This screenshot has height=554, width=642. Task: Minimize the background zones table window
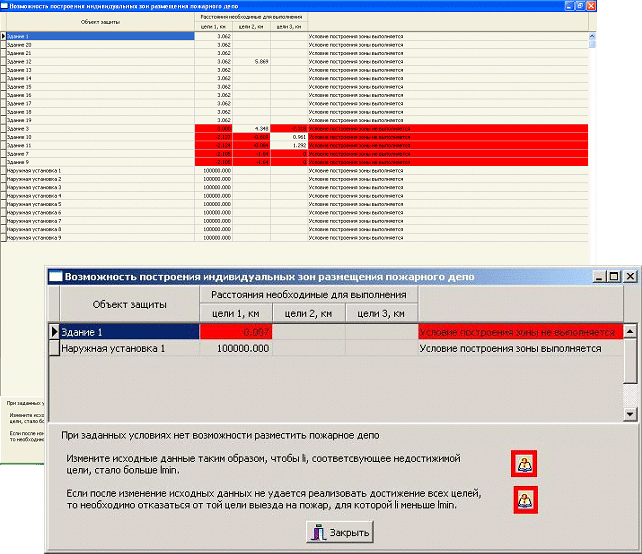click(x=567, y=6)
